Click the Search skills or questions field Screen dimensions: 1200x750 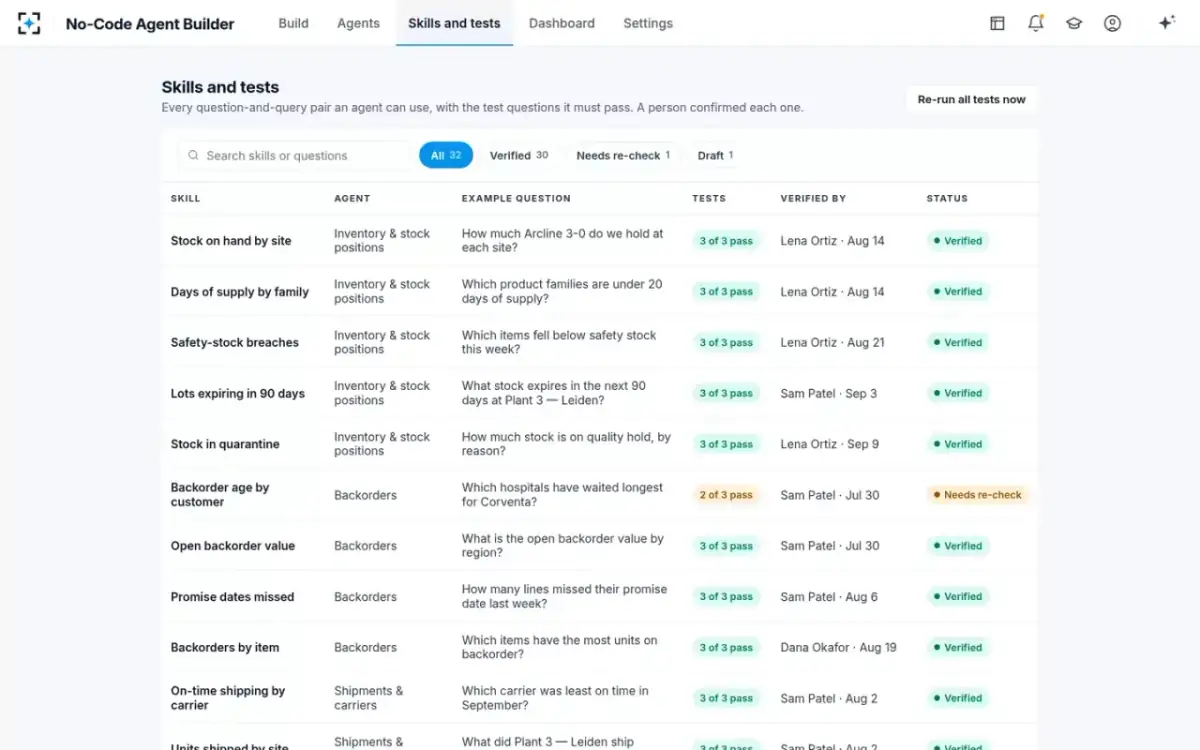295,155
